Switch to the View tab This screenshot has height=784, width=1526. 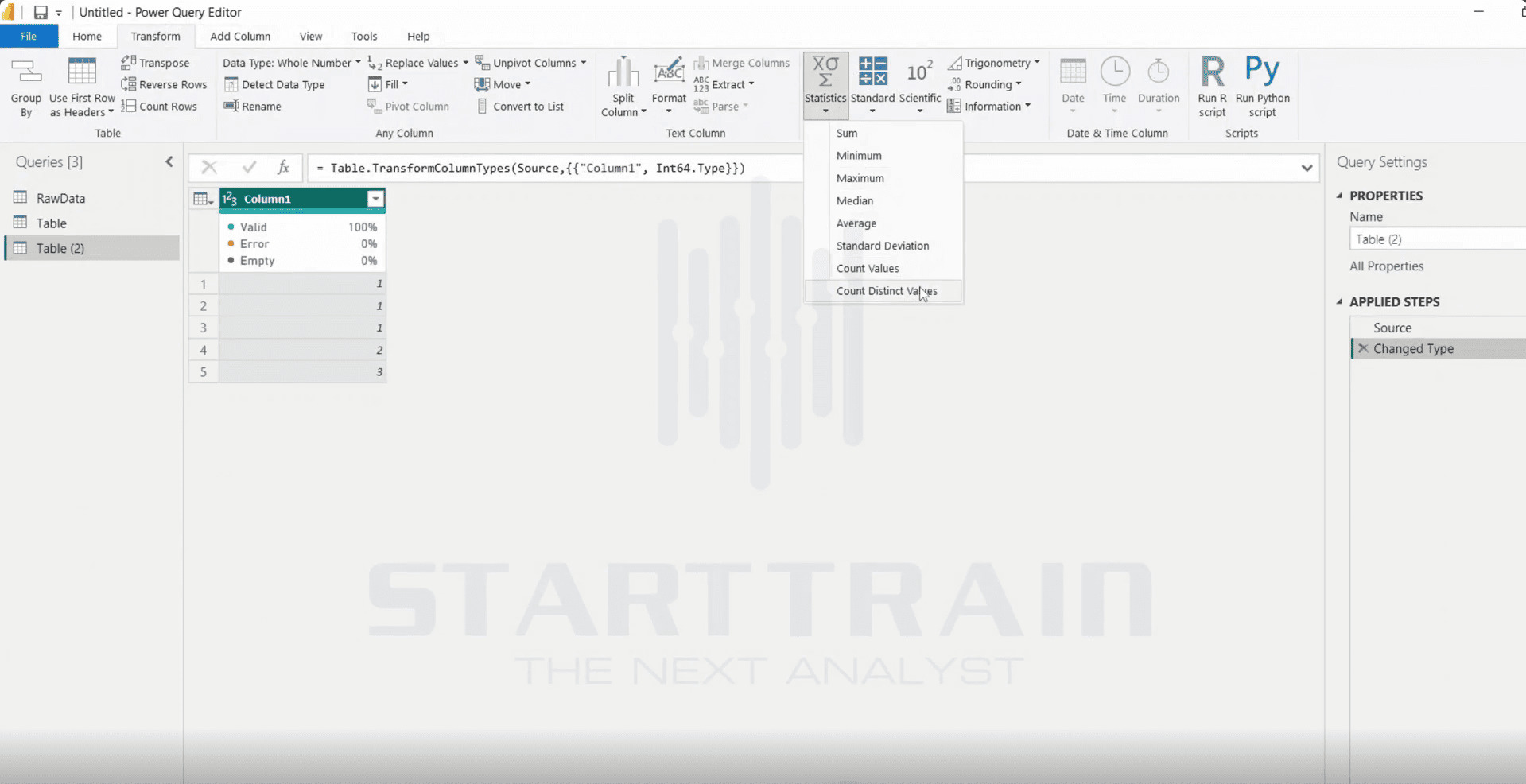point(311,36)
